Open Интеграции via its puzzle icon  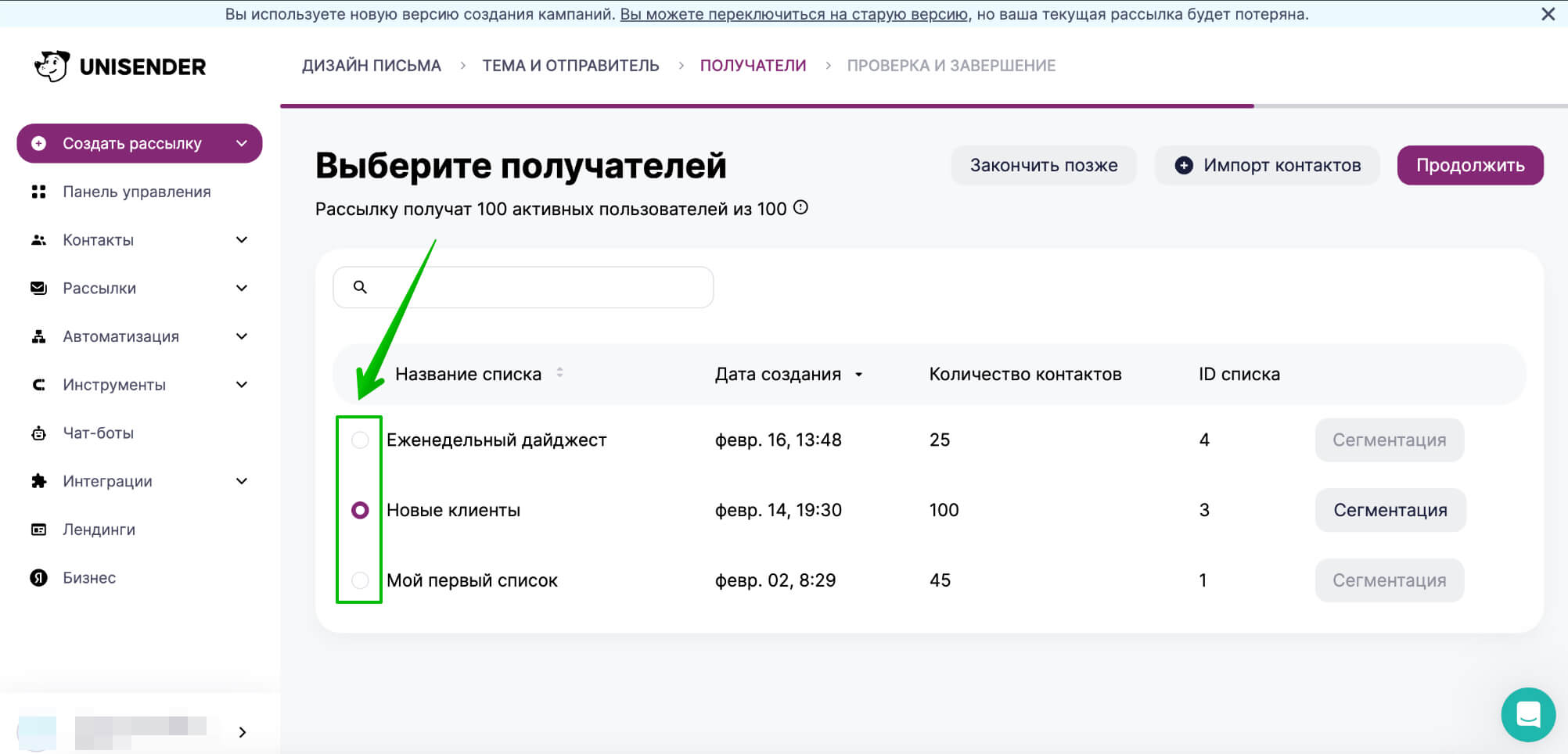(38, 481)
